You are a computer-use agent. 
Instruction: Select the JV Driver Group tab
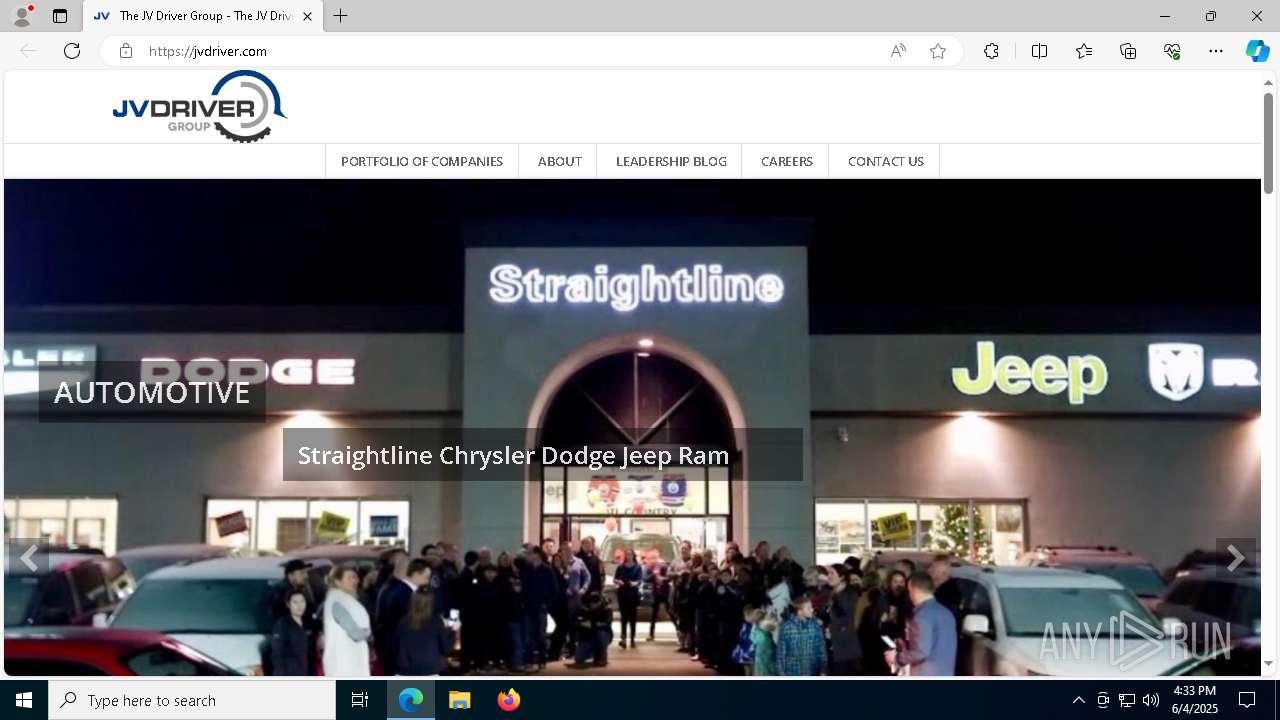203,16
